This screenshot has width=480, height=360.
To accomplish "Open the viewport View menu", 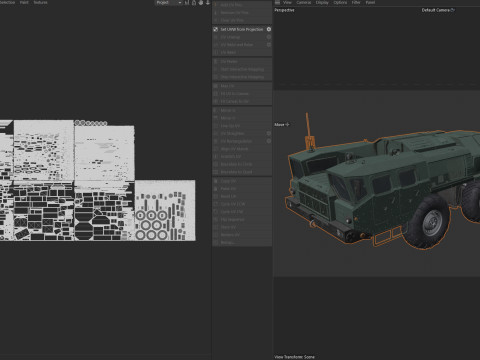I will [287, 2].
